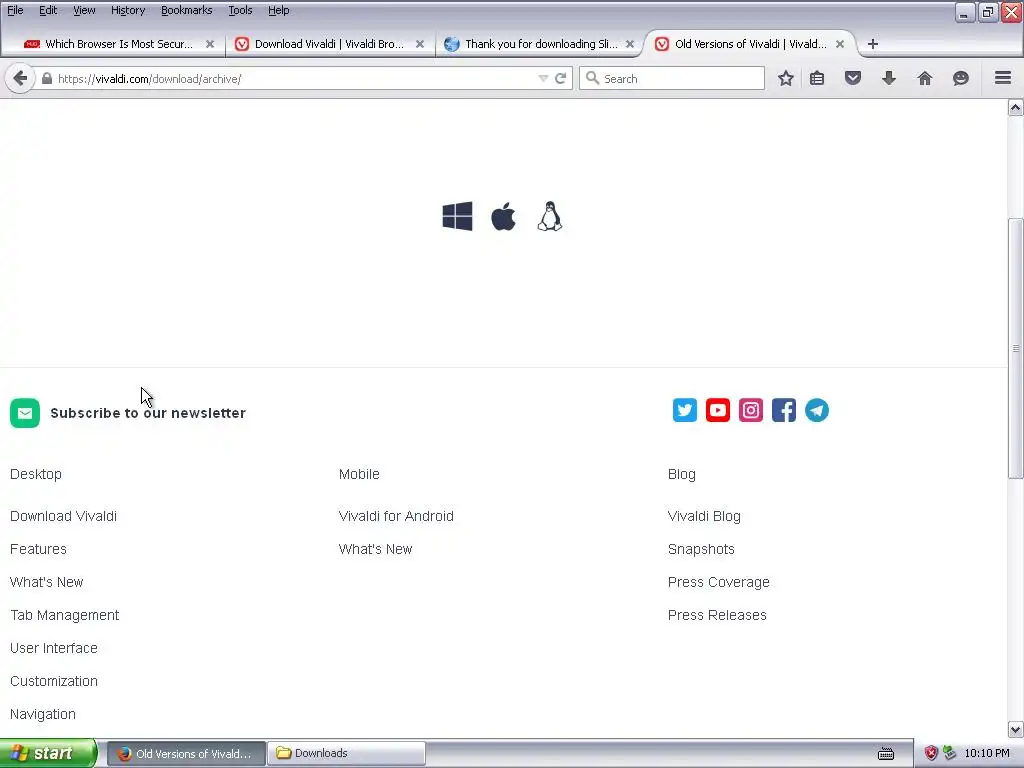
Task: Click the vertical scrollbar down arrow
Action: [x=1015, y=729]
